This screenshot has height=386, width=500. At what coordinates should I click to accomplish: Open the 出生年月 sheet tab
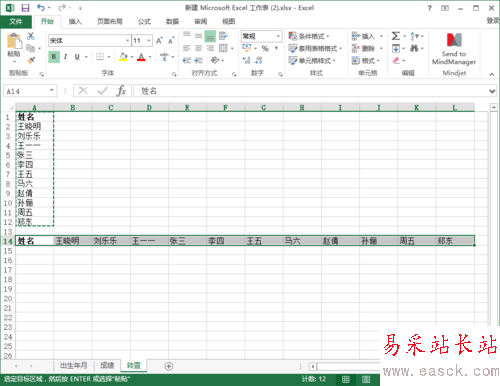pyautogui.click(x=73, y=366)
